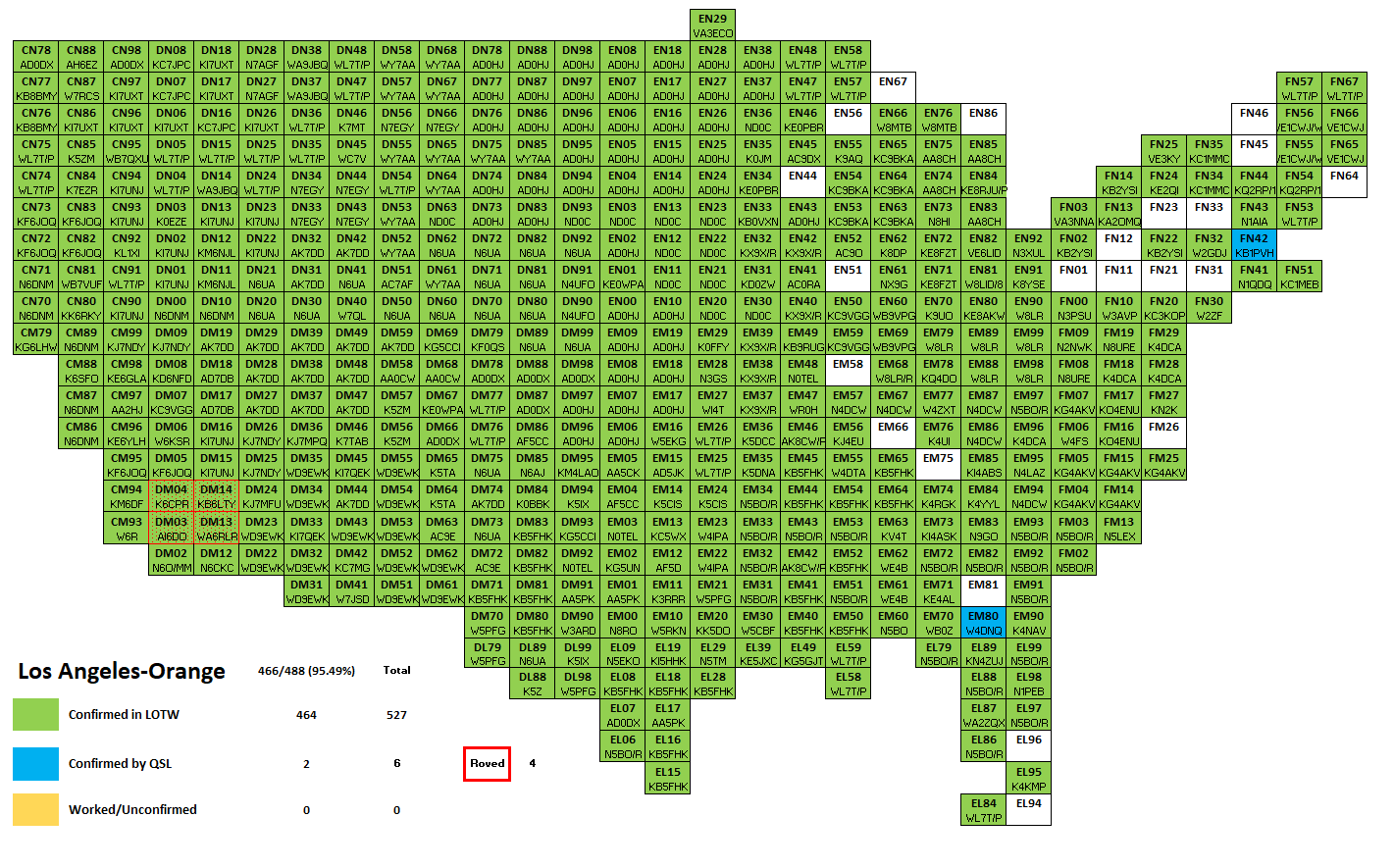The width and height of the screenshot is (1394, 868).
Task: Select the unworked EN67 white cell
Action: [x=893, y=88]
